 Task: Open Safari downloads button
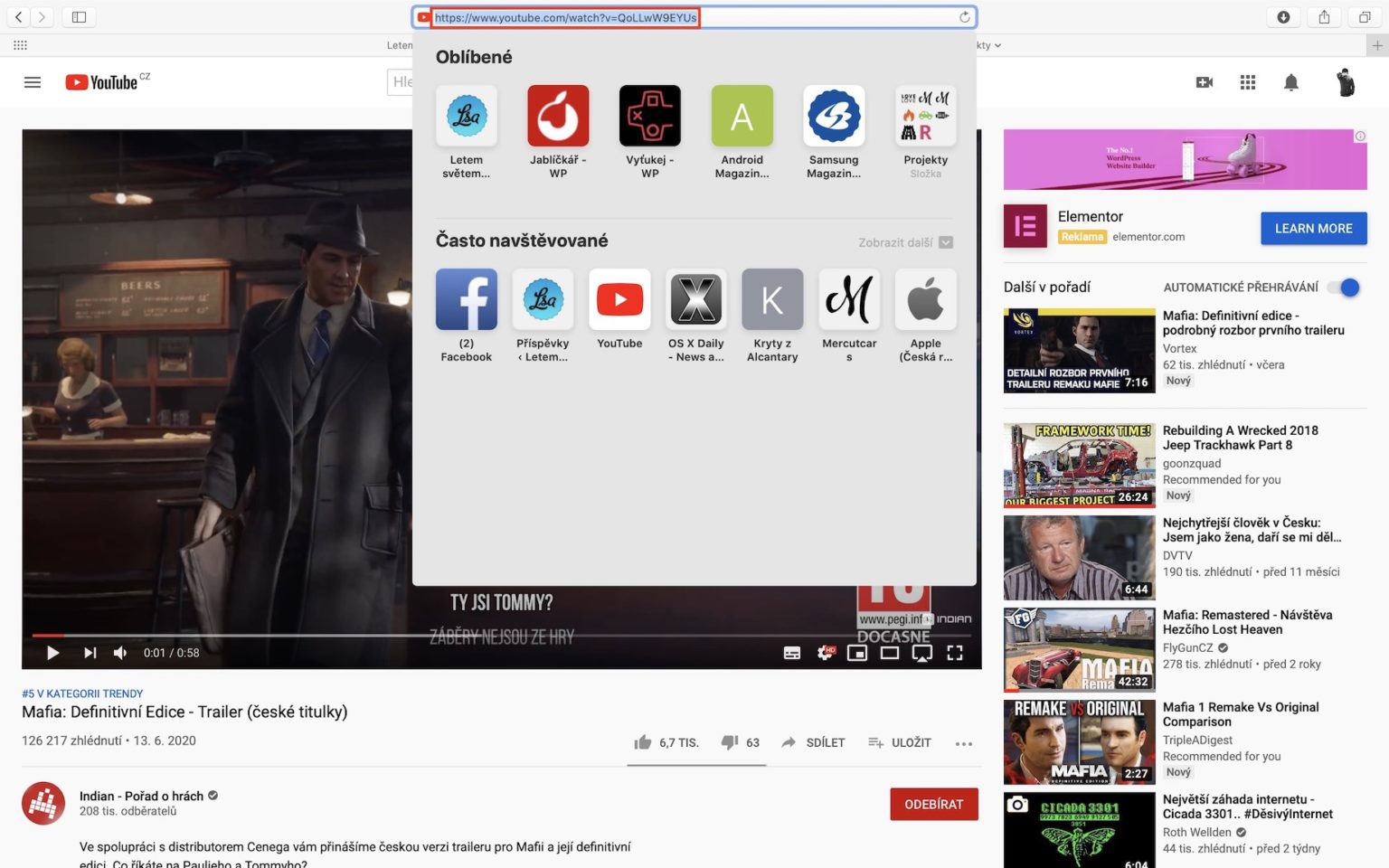point(1283,17)
